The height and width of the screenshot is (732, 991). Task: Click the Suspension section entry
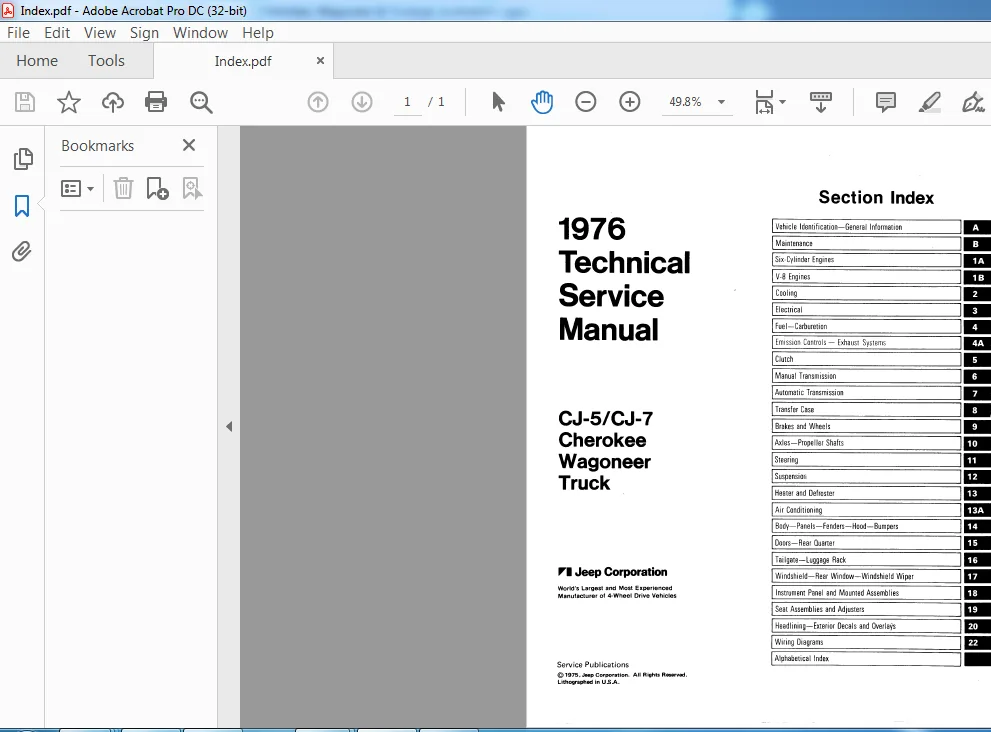[866, 476]
